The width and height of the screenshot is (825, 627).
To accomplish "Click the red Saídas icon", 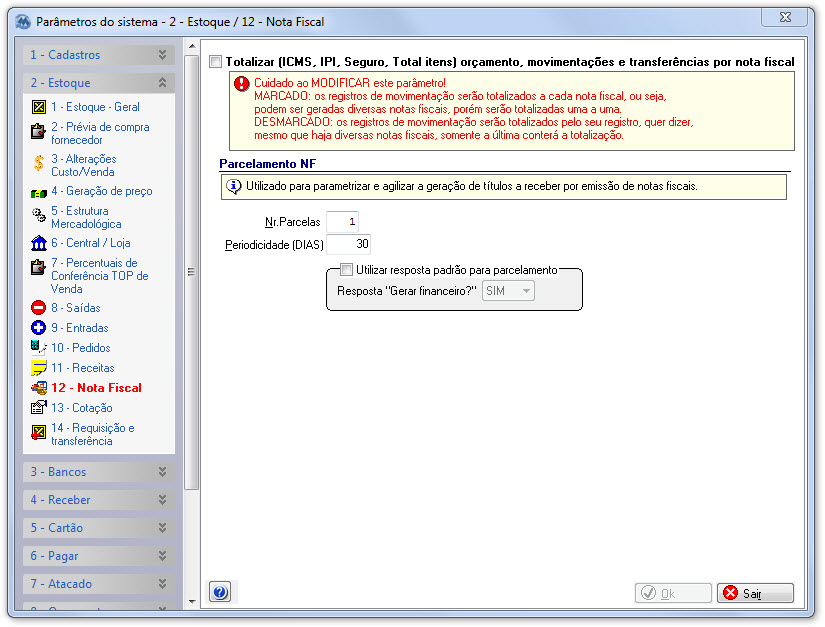I will pos(38,308).
